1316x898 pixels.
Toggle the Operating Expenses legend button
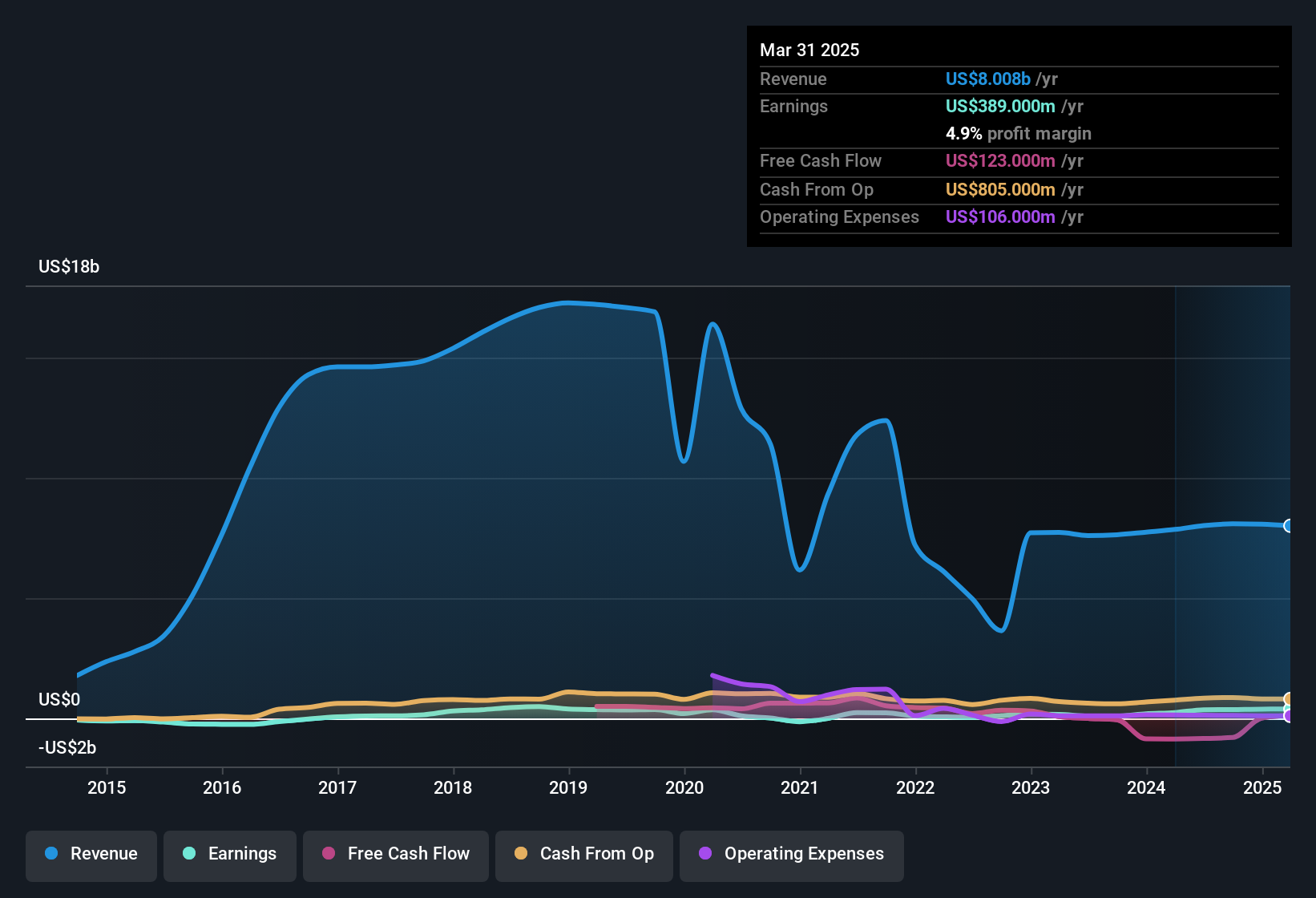pyautogui.click(x=792, y=856)
